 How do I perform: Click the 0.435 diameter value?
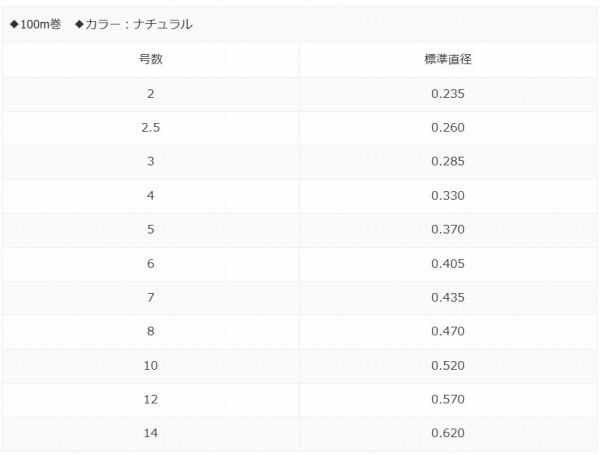coord(448,298)
